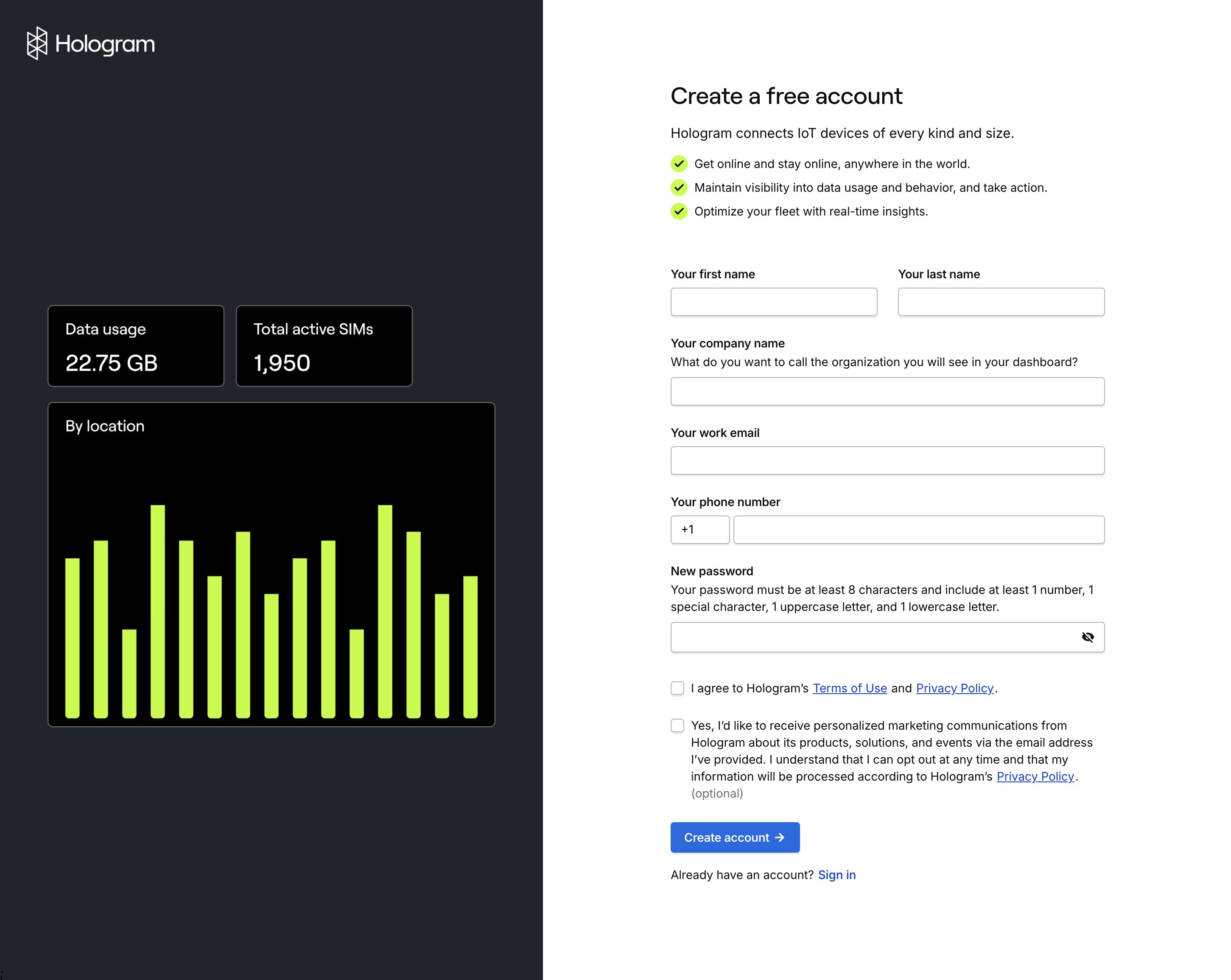This screenshot has width=1231, height=980.
Task: Open the +1 country code selector
Action: 700,529
